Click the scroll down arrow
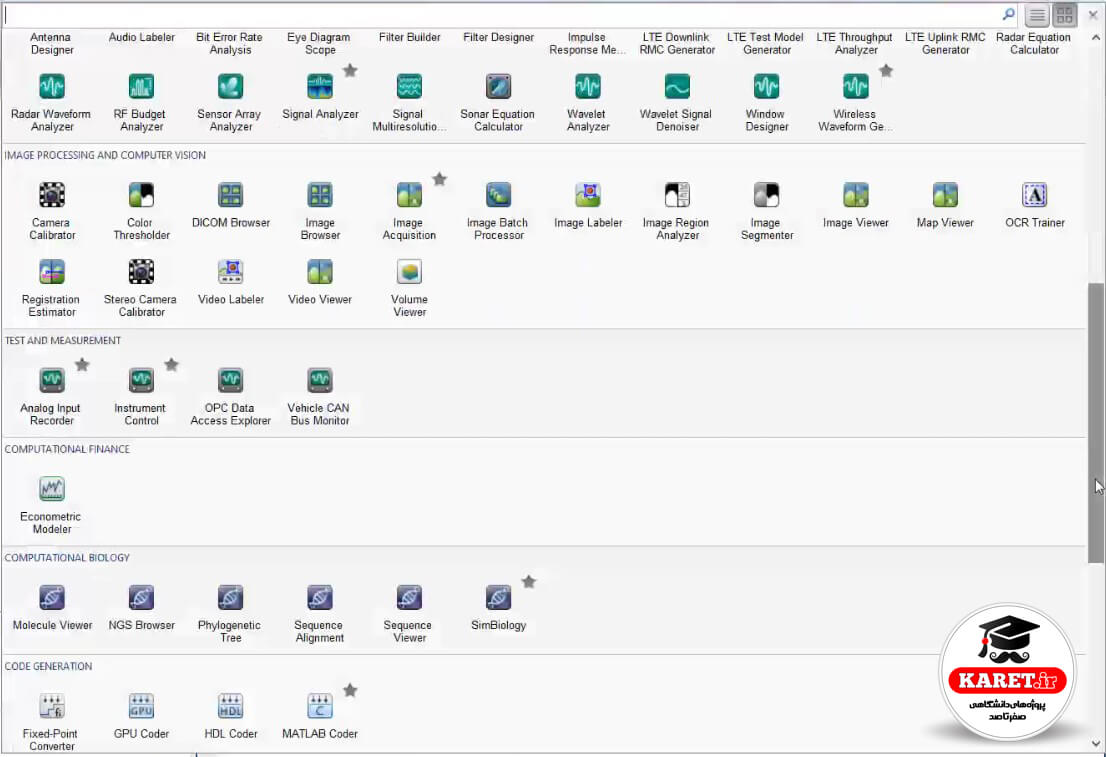This screenshot has width=1106, height=757. coord(1095,744)
